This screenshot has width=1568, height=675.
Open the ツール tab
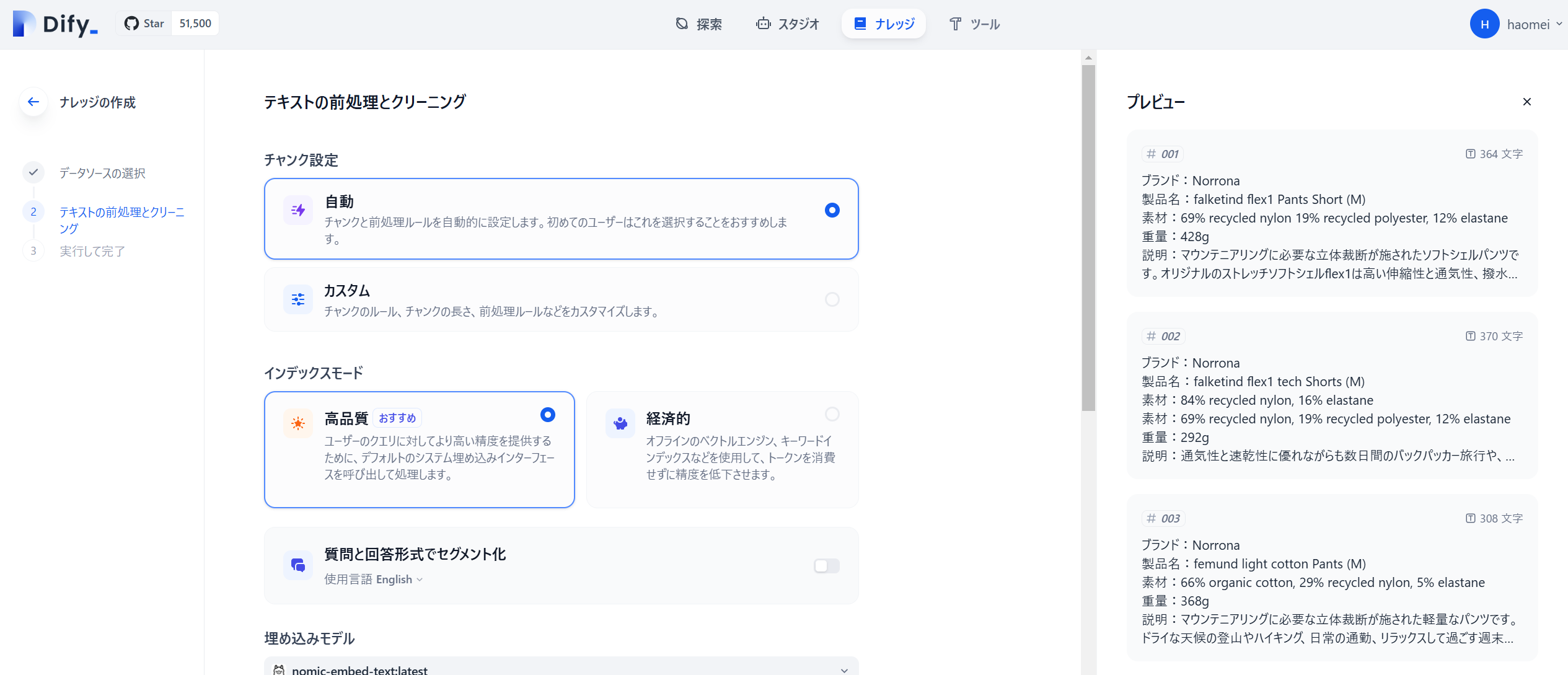pos(975,24)
